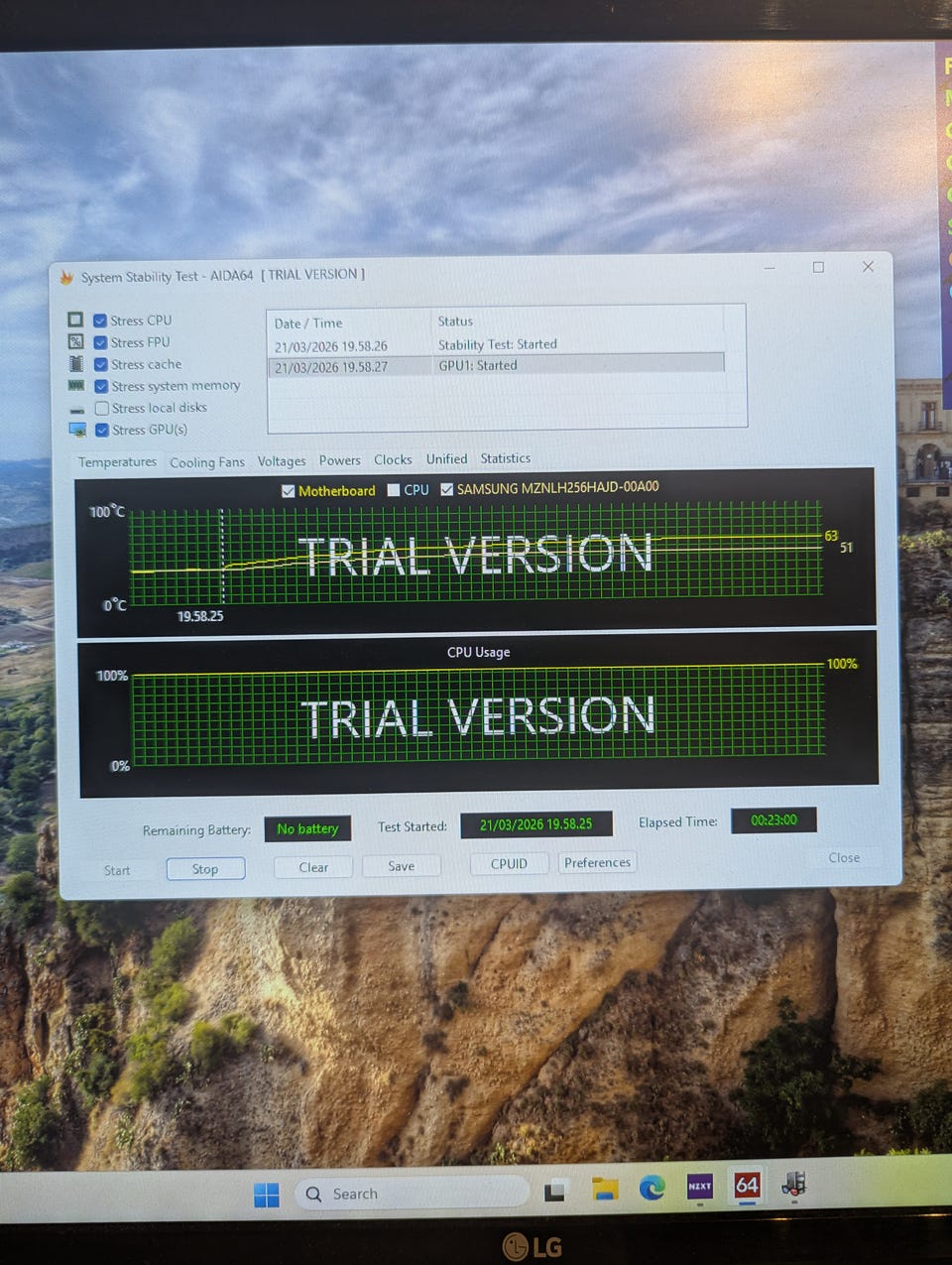Minimize the AIDA64 window
The width and height of the screenshot is (952, 1265).
coord(770,268)
